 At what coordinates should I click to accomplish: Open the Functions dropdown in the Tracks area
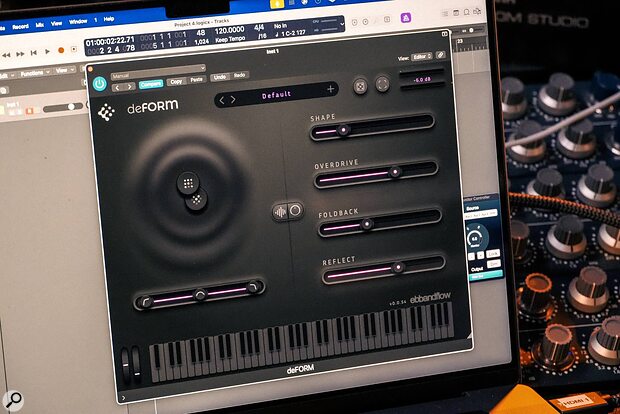35,73
